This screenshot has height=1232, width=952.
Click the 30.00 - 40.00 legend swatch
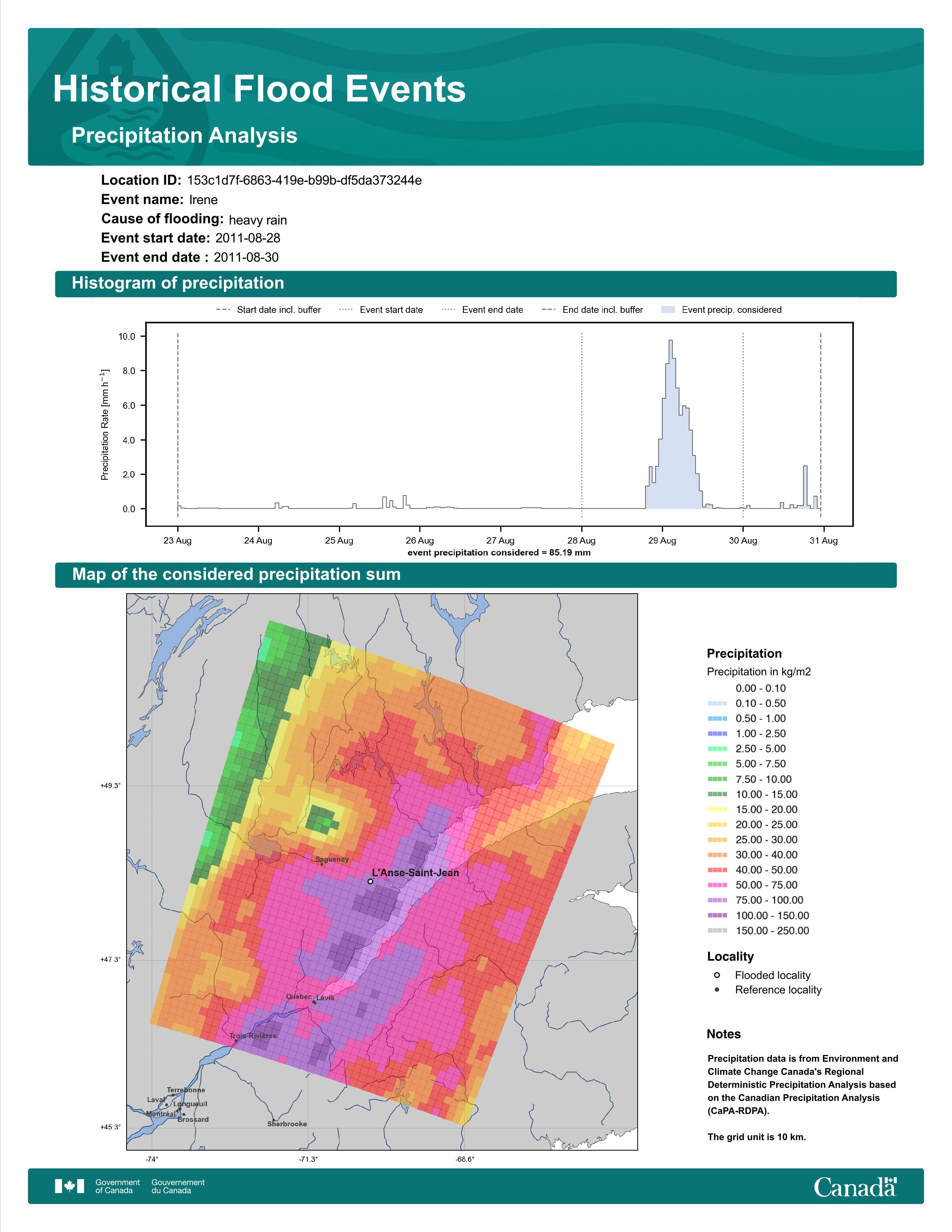pos(717,855)
